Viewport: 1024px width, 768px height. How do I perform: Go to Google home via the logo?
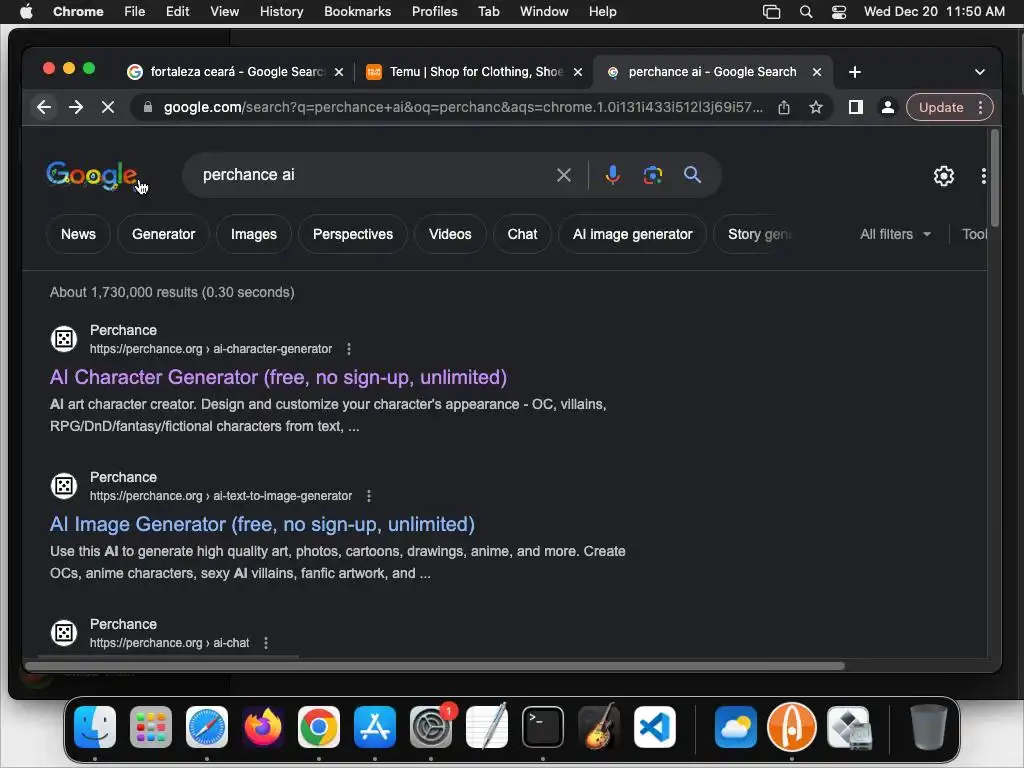pos(91,175)
